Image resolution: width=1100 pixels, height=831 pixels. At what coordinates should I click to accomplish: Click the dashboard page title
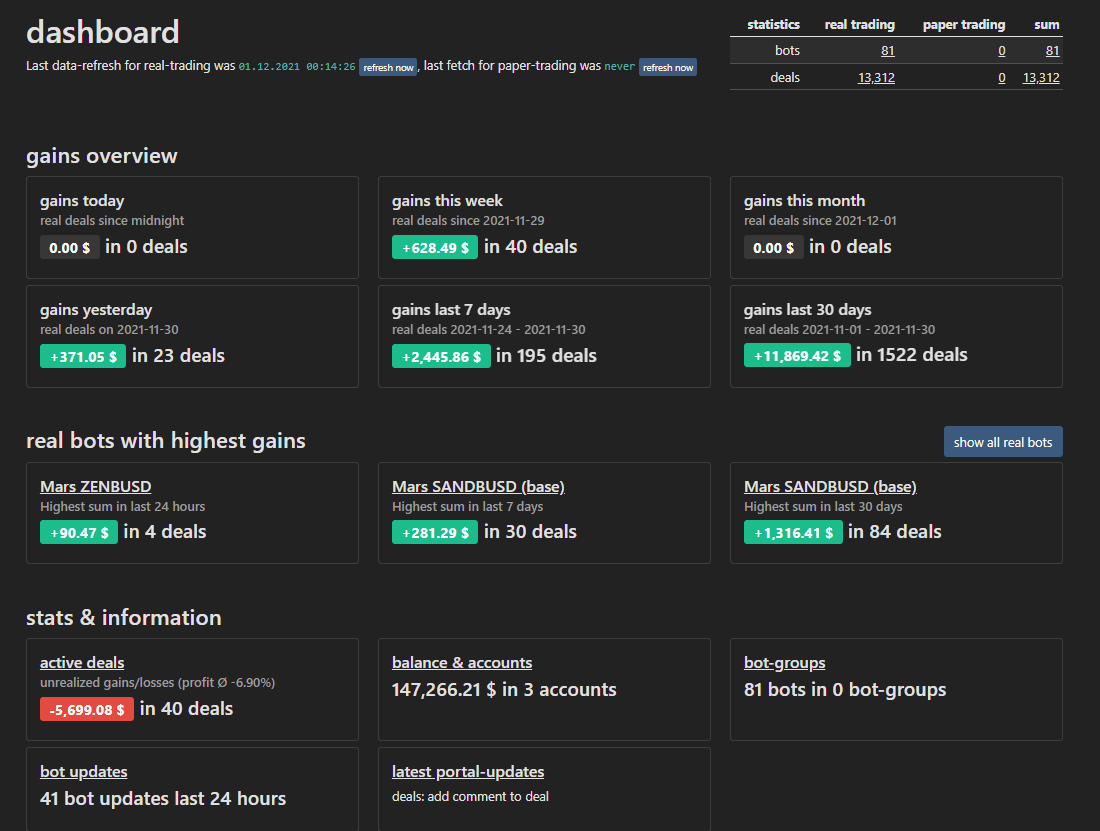pyautogui.click(x=102, y=32)
